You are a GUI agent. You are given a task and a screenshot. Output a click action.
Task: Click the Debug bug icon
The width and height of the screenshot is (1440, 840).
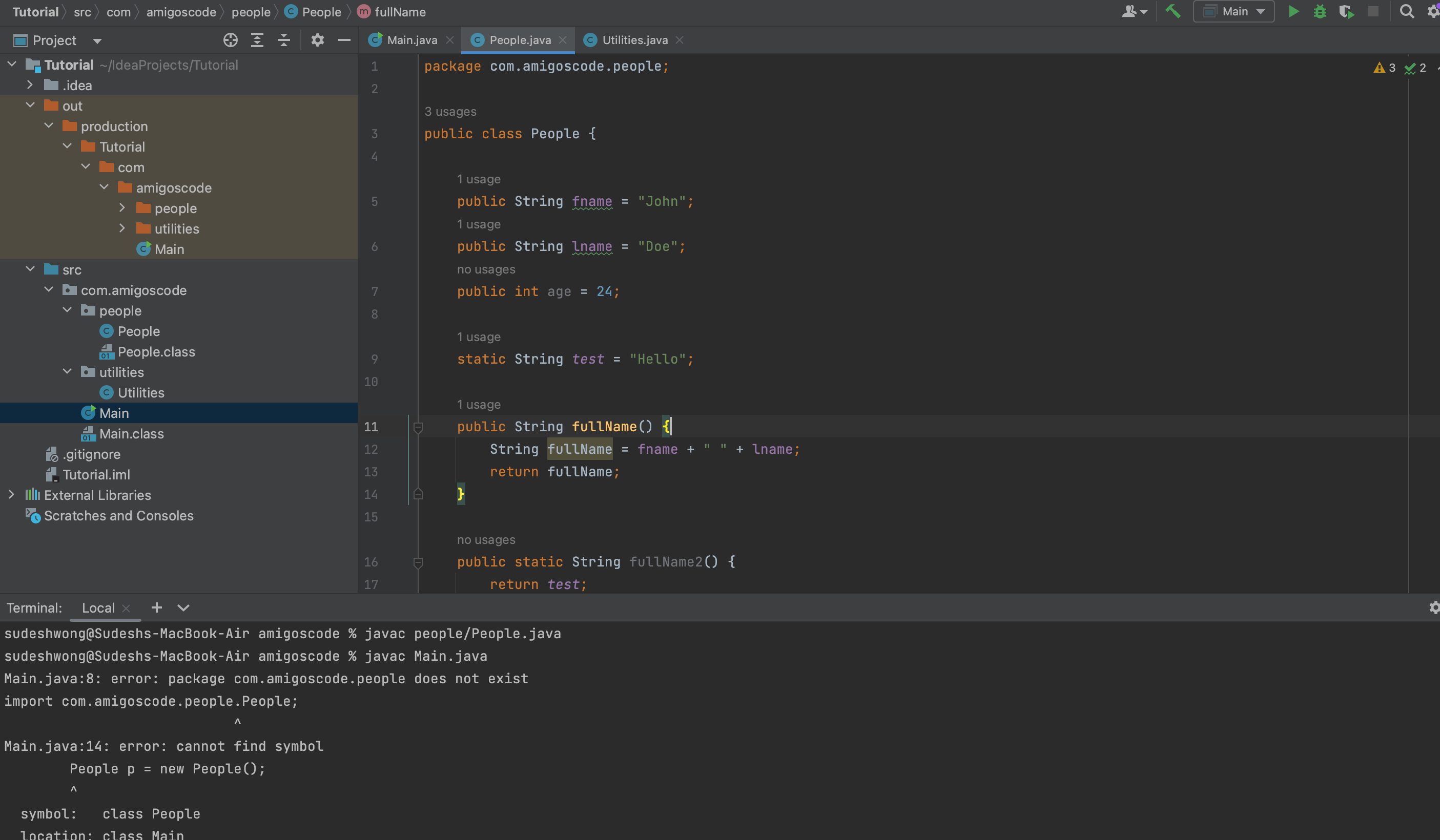tap(1320, 11)
